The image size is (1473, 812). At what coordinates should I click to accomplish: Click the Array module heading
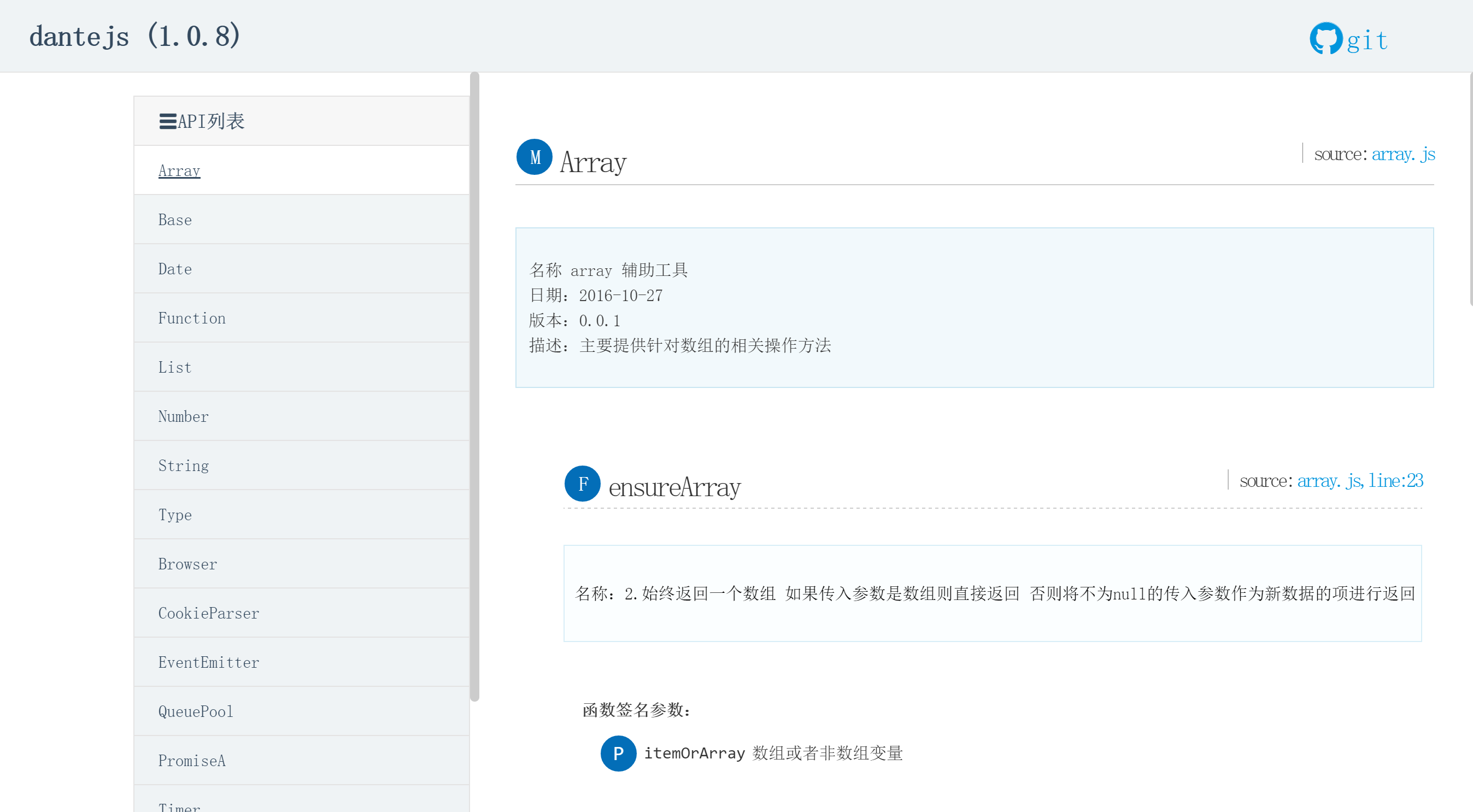(x=593, y=162)
